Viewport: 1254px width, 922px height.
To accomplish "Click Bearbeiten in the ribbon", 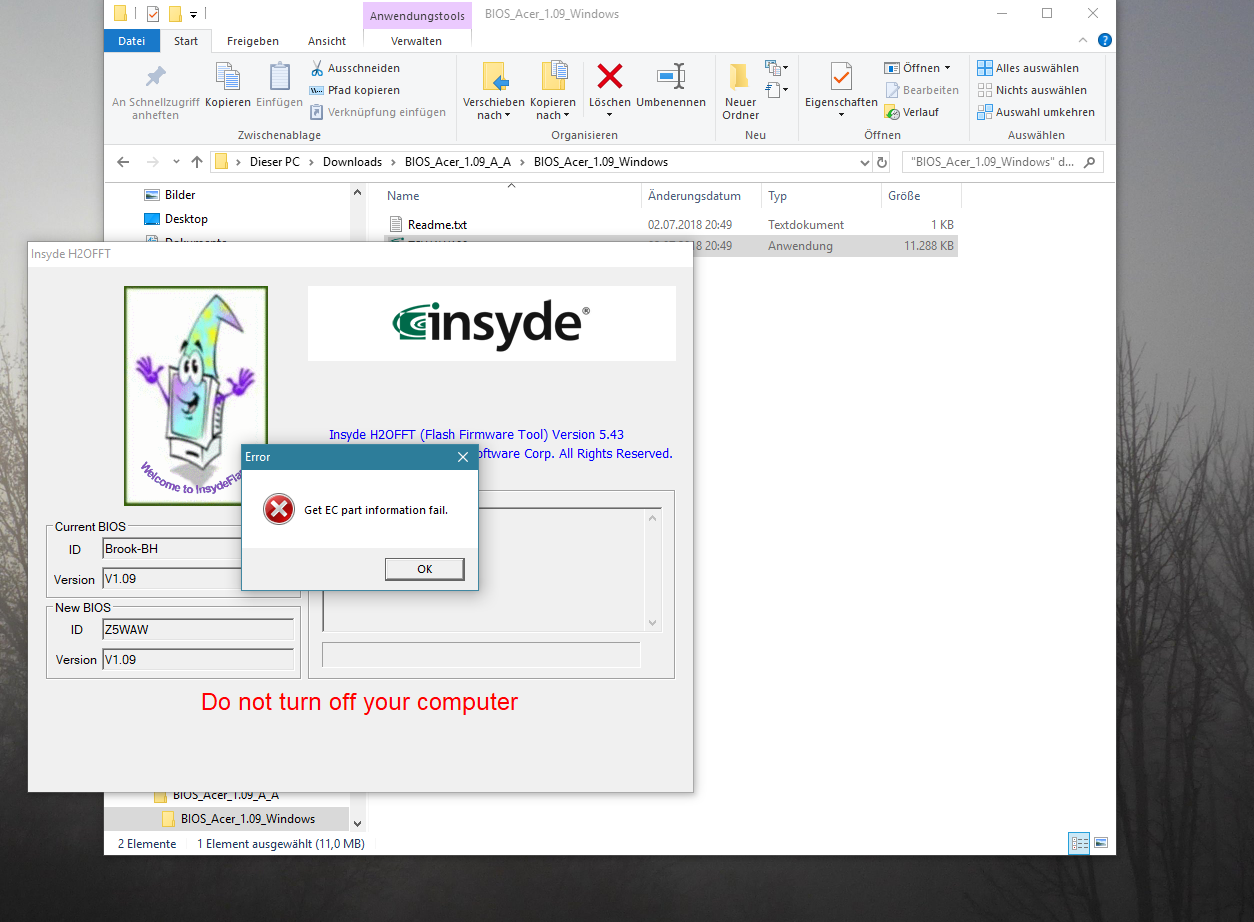I will (x=921, y=90).
